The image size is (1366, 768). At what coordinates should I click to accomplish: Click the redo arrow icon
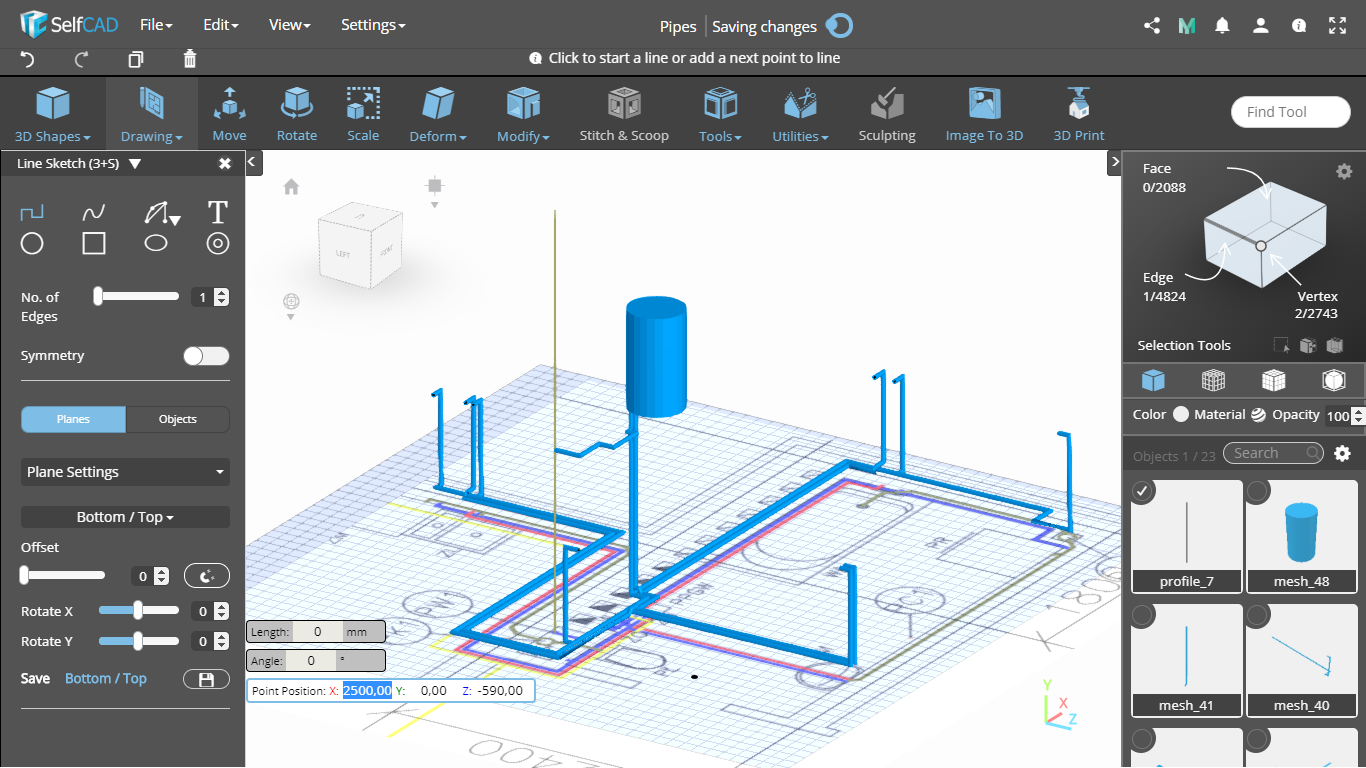point(82,60)
